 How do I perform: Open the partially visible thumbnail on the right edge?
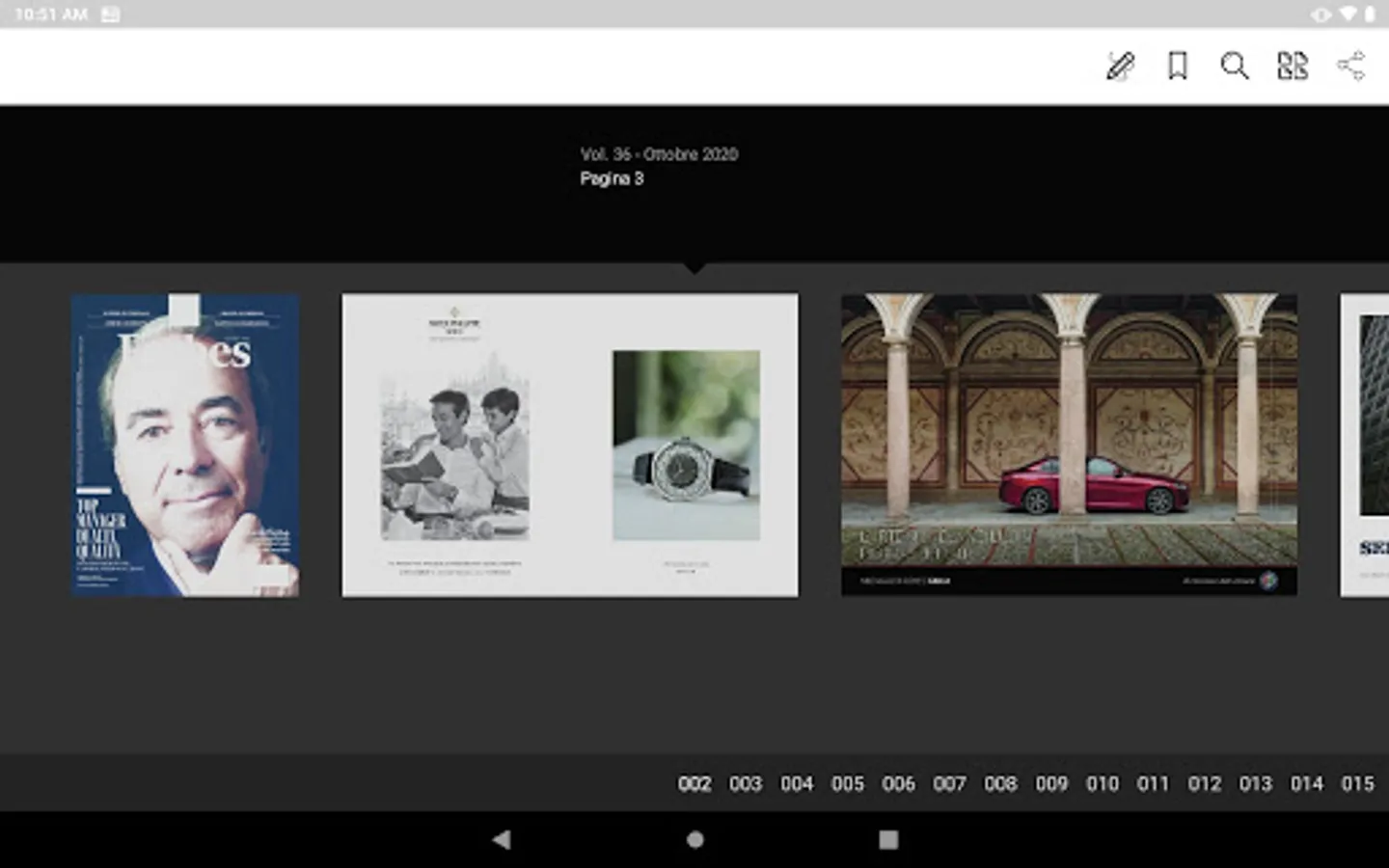pos(1365,446)
